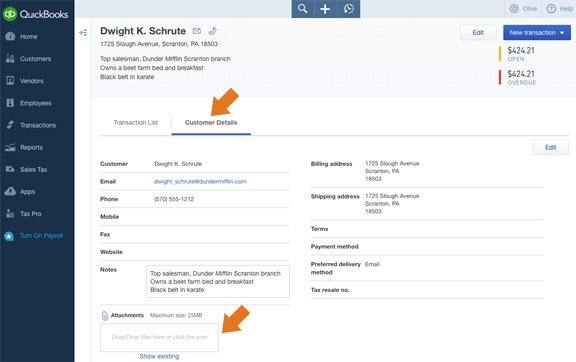Open Customers menu item

coord(36,59)
